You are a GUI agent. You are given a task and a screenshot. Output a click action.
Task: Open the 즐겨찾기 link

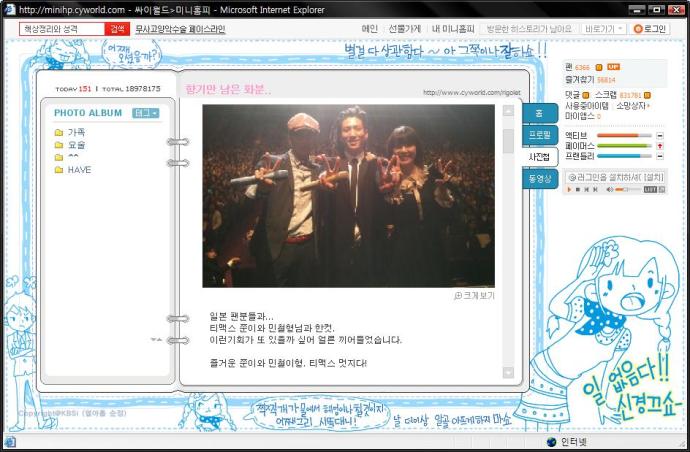(x=580, y=80)
